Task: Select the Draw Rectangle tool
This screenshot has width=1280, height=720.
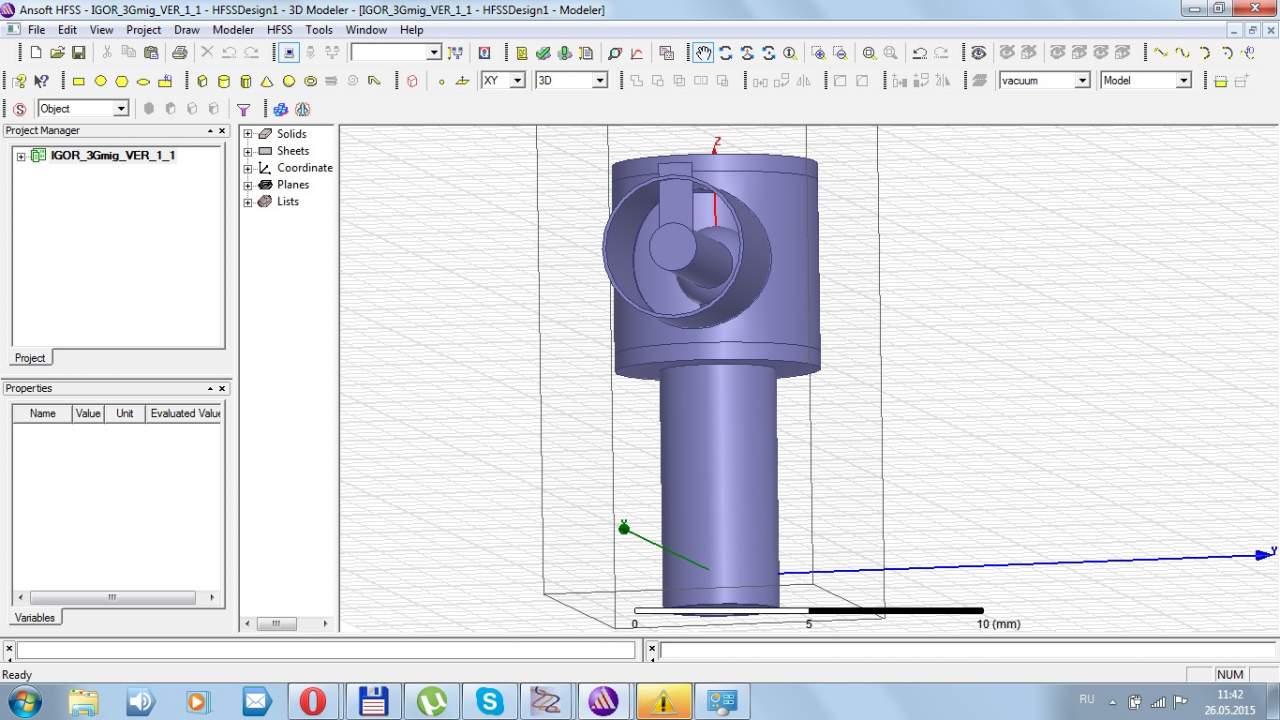Action: coord(78,81)
